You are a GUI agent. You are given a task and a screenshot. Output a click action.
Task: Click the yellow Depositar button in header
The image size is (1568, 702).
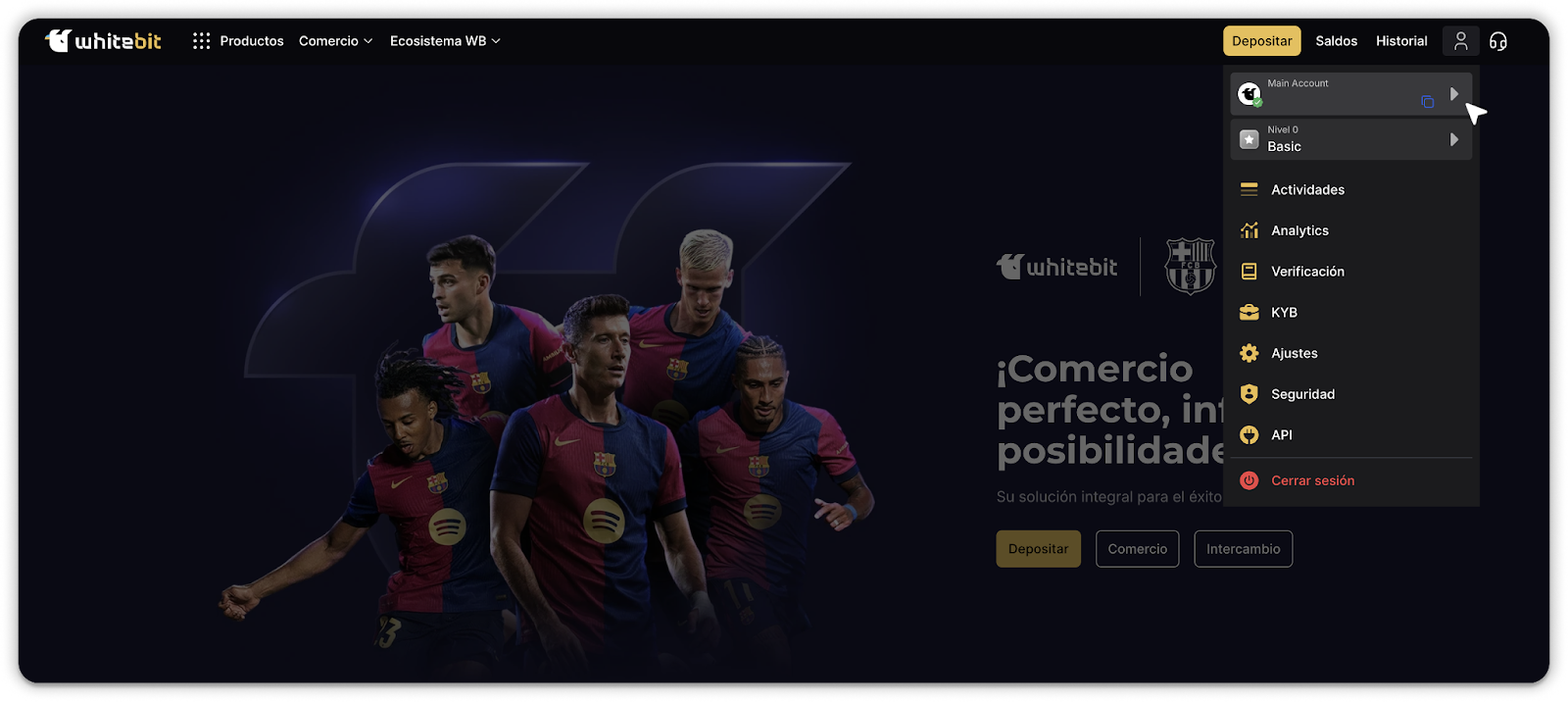[x=1261, y=40]
